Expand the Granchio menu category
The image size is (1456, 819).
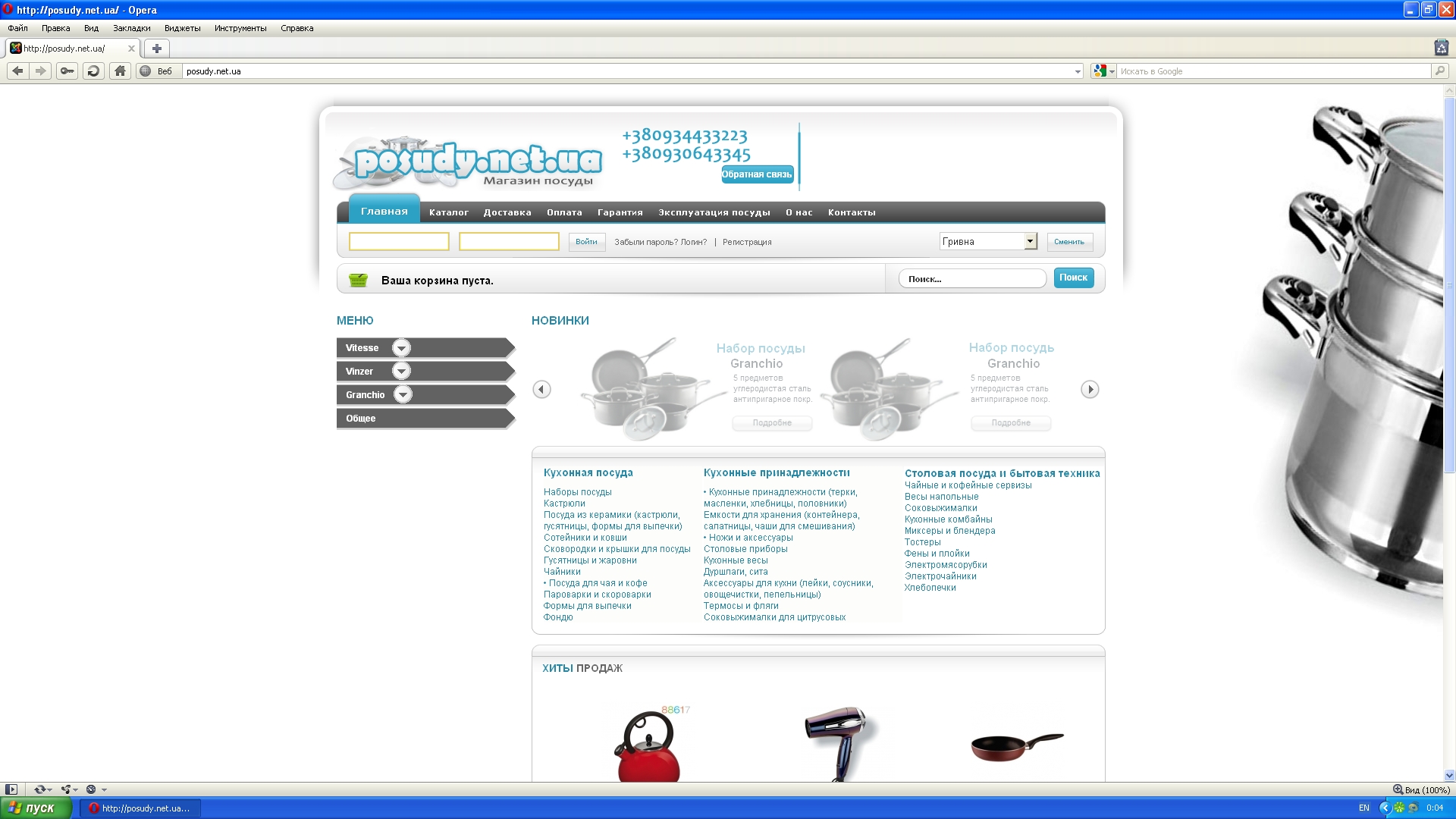pos(403,395)
